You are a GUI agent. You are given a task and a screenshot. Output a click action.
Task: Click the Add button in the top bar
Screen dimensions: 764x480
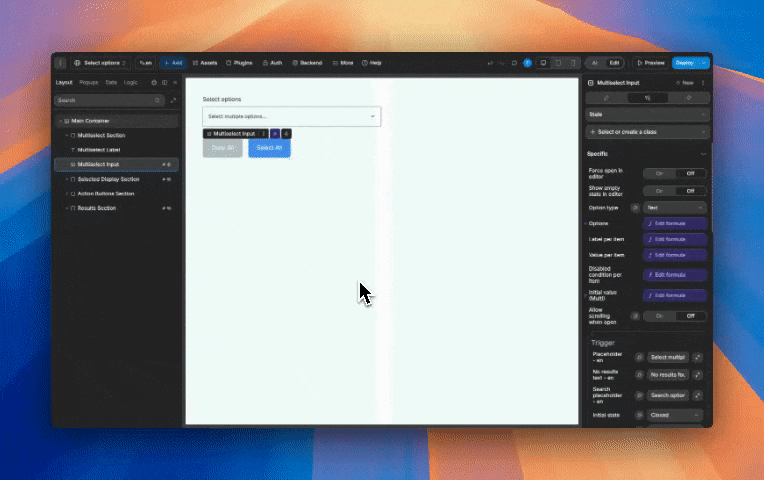click(x=173, y=63)
